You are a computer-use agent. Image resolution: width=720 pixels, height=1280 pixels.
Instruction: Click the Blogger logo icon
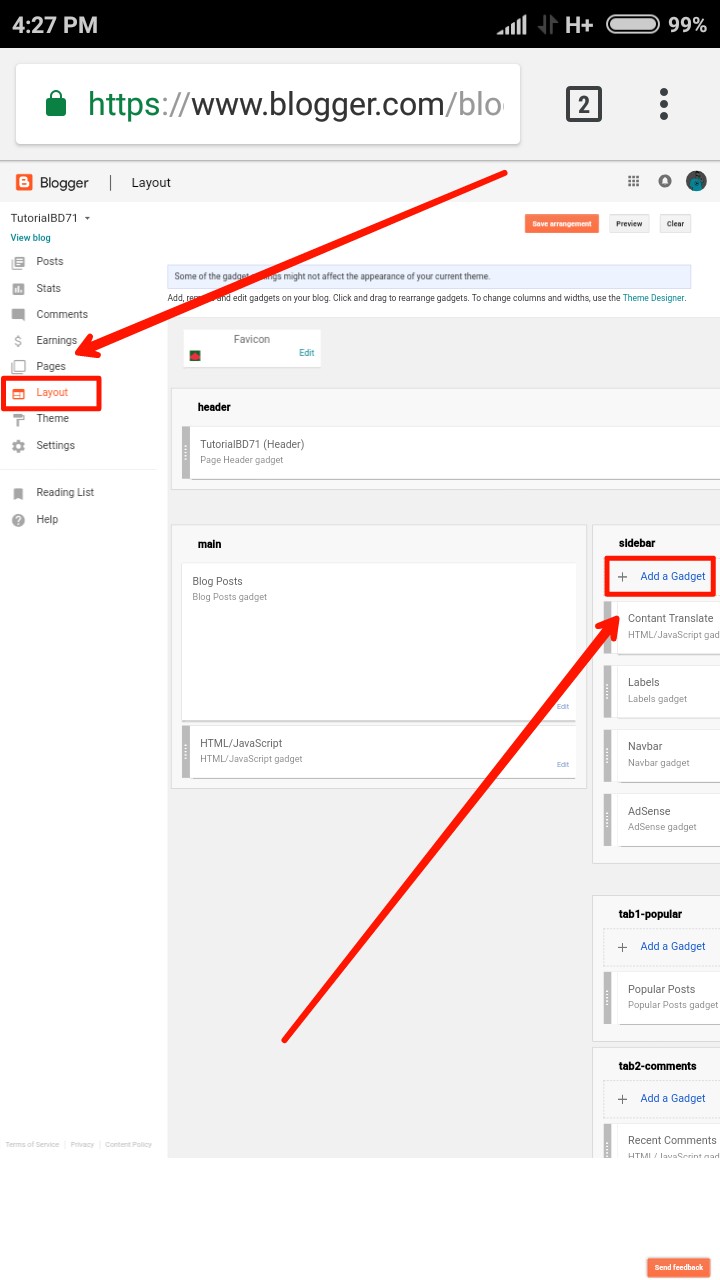point(23,182)
